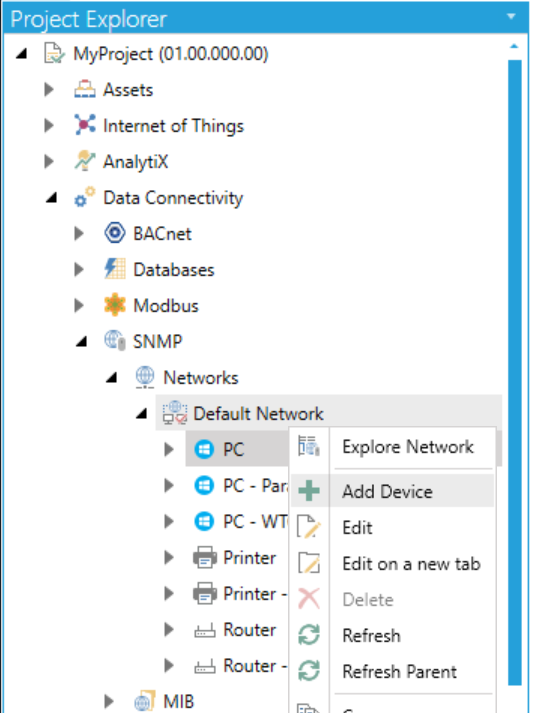534x713 pixels.
Task: Click the Explore Network menu icon
Action: pos(309,446)
